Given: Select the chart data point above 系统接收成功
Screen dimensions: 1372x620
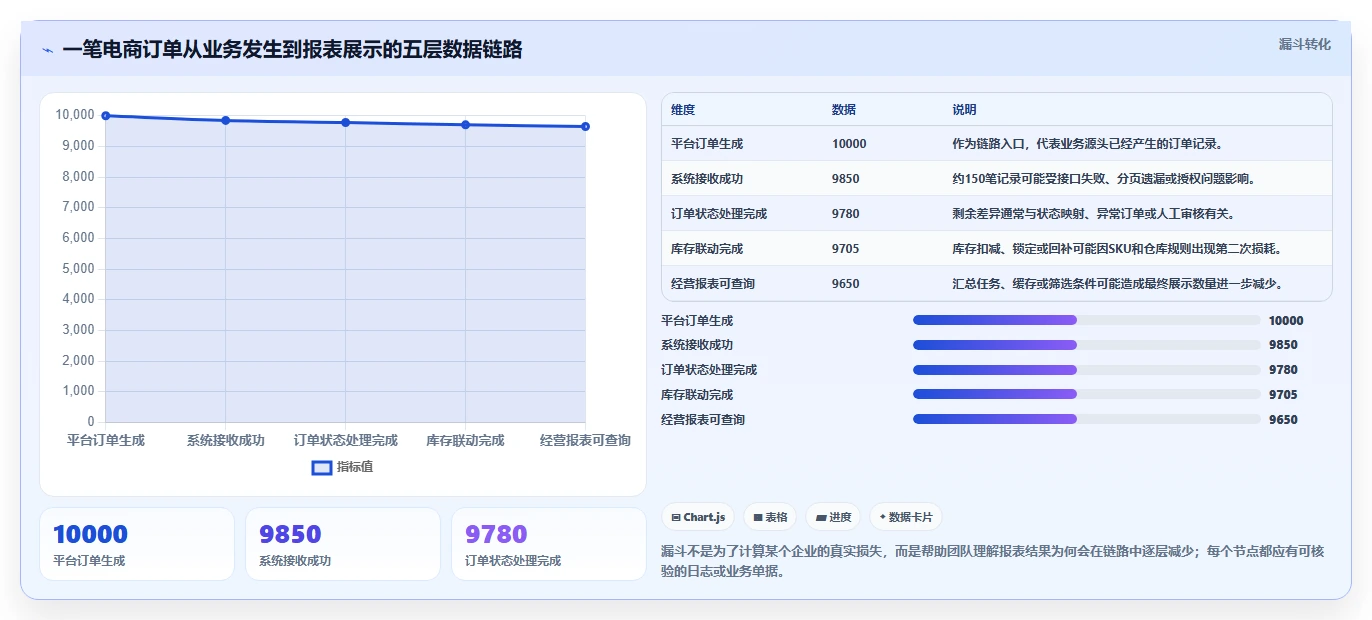Looking at the screenshot, I should (x=226, y=120).
